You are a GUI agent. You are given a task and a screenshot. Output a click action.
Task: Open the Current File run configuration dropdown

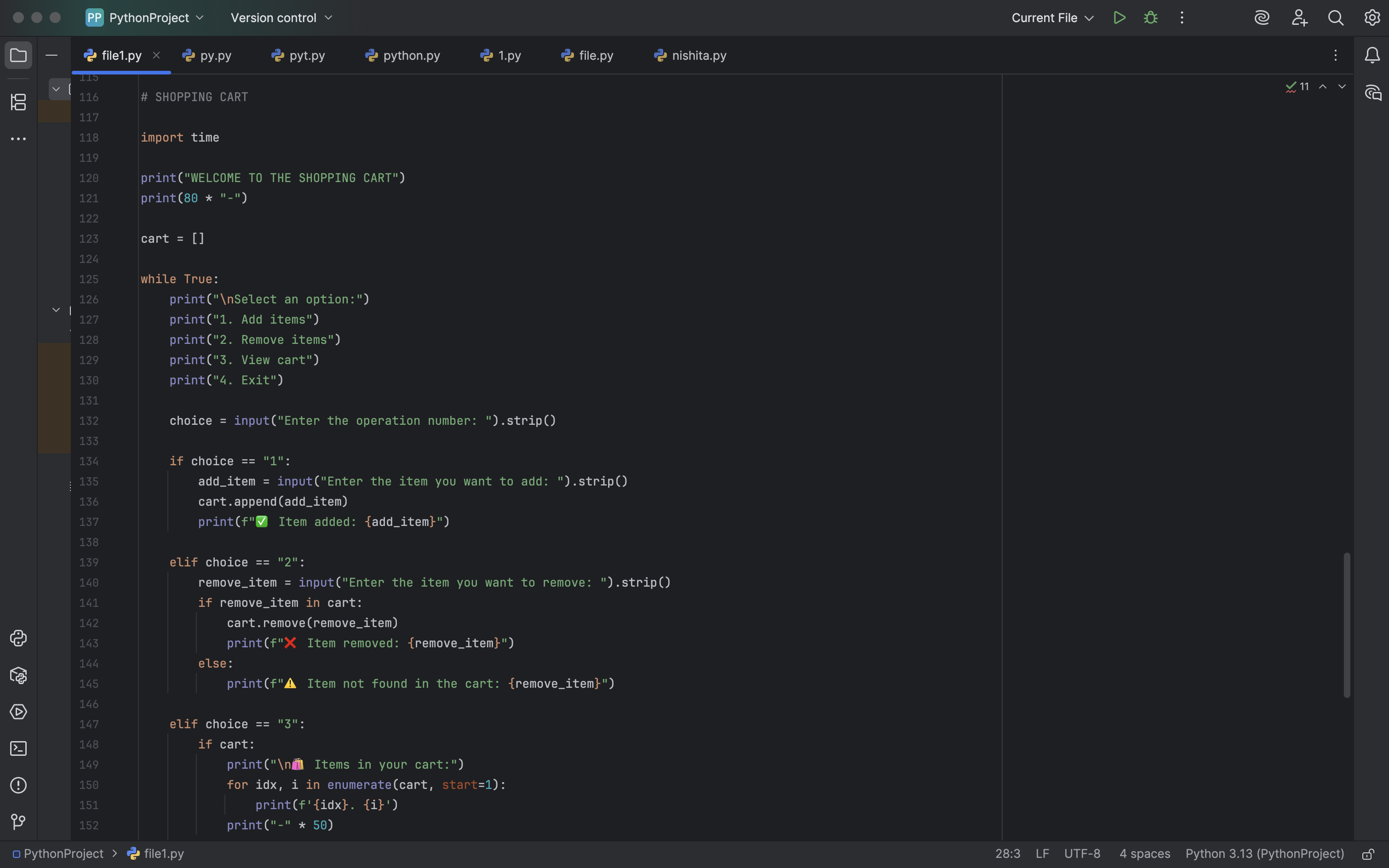(1052, 18)
